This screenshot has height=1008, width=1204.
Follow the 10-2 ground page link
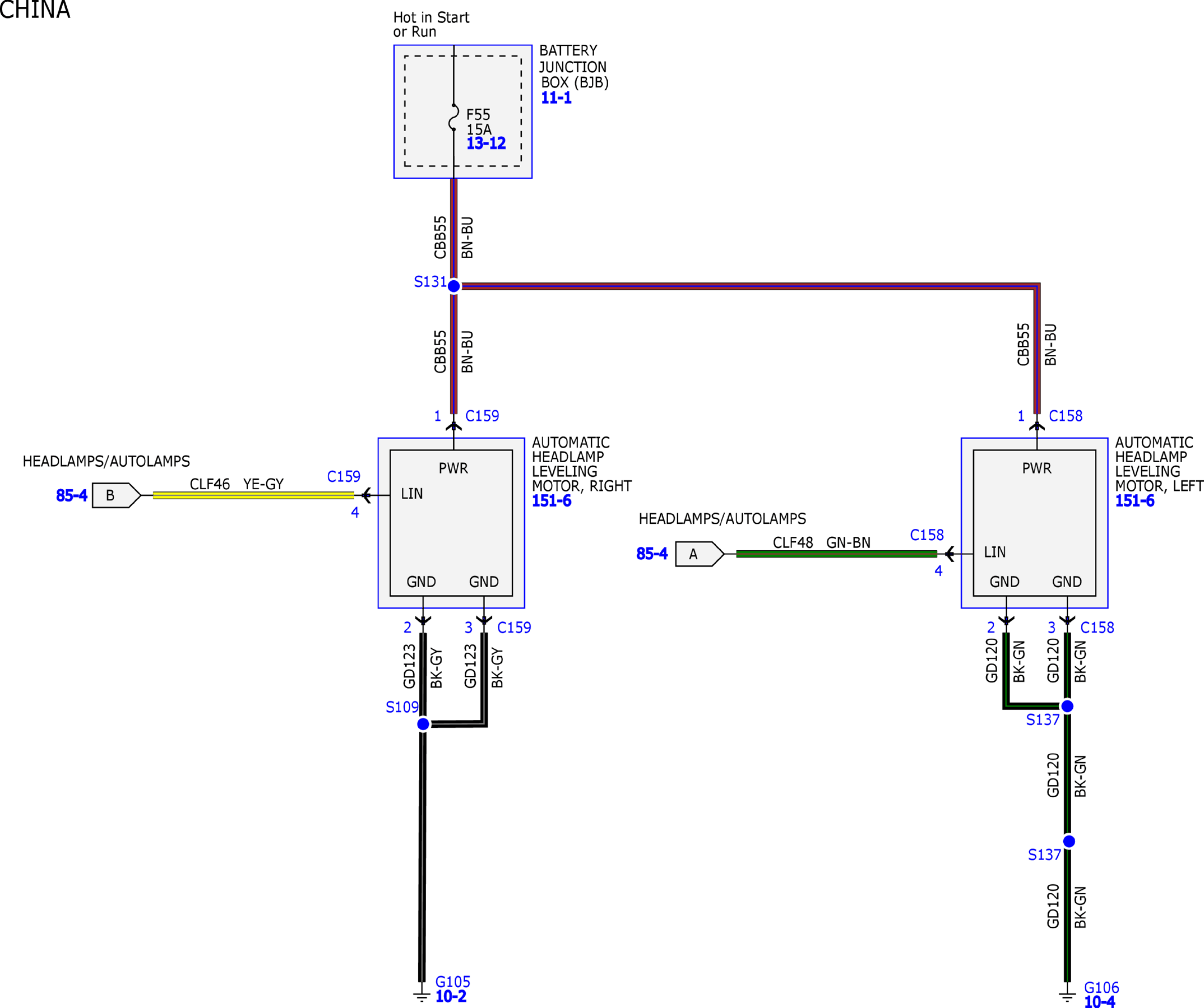(451, 997)
